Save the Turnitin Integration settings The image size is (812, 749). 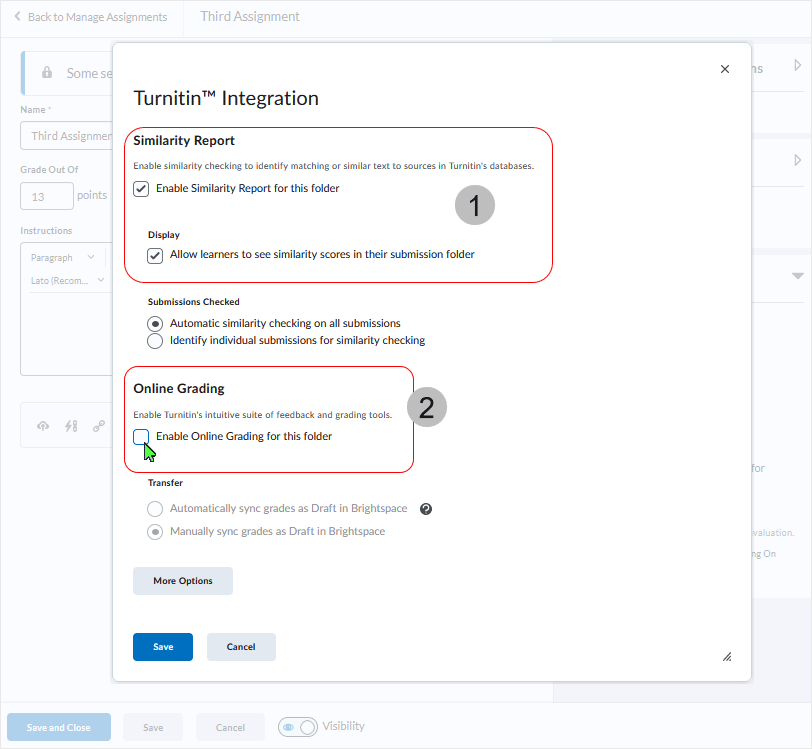point(163,646)
